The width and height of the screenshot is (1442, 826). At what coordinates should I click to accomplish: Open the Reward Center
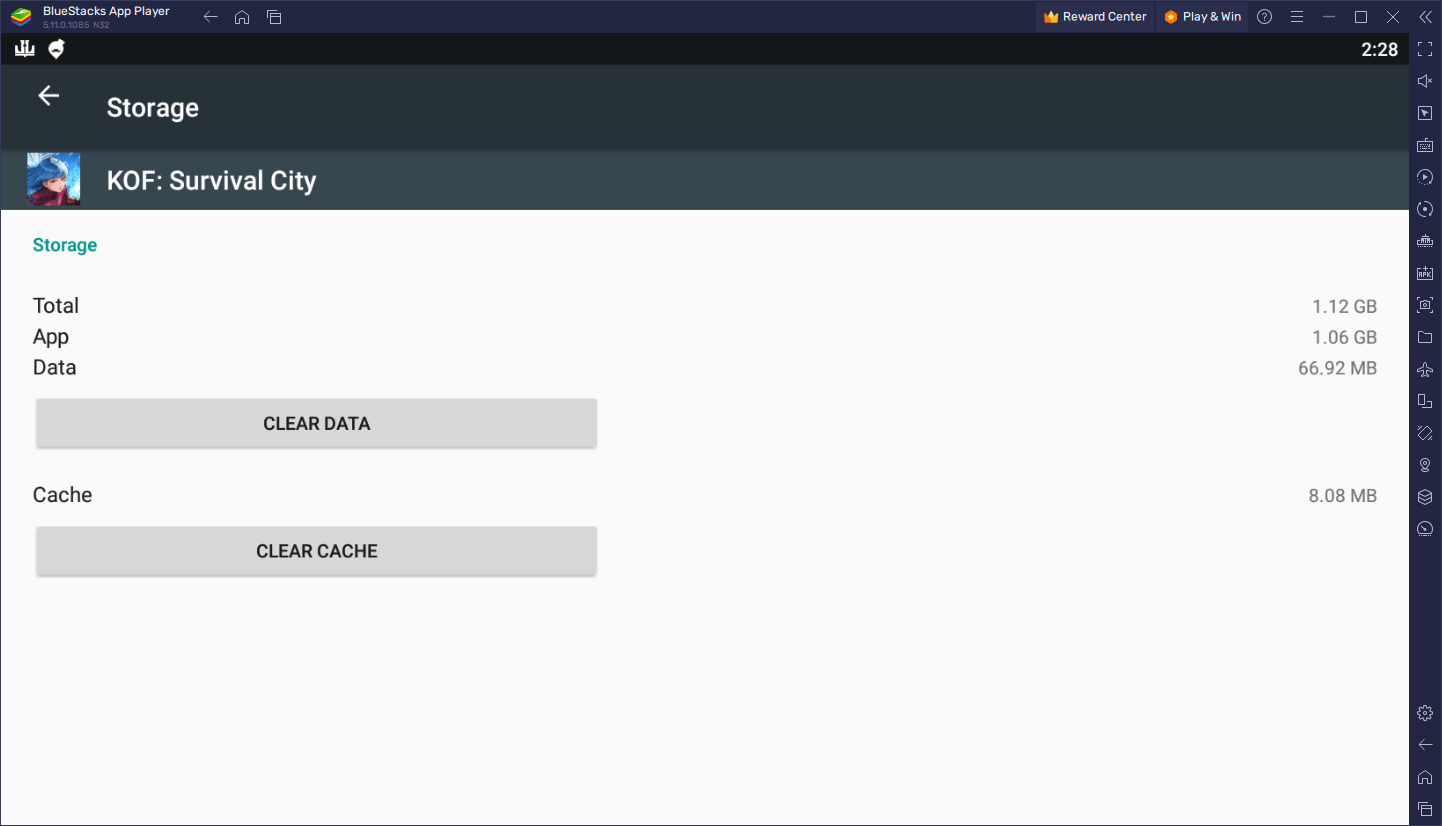pyautogui.click(x=1095, y=16)
